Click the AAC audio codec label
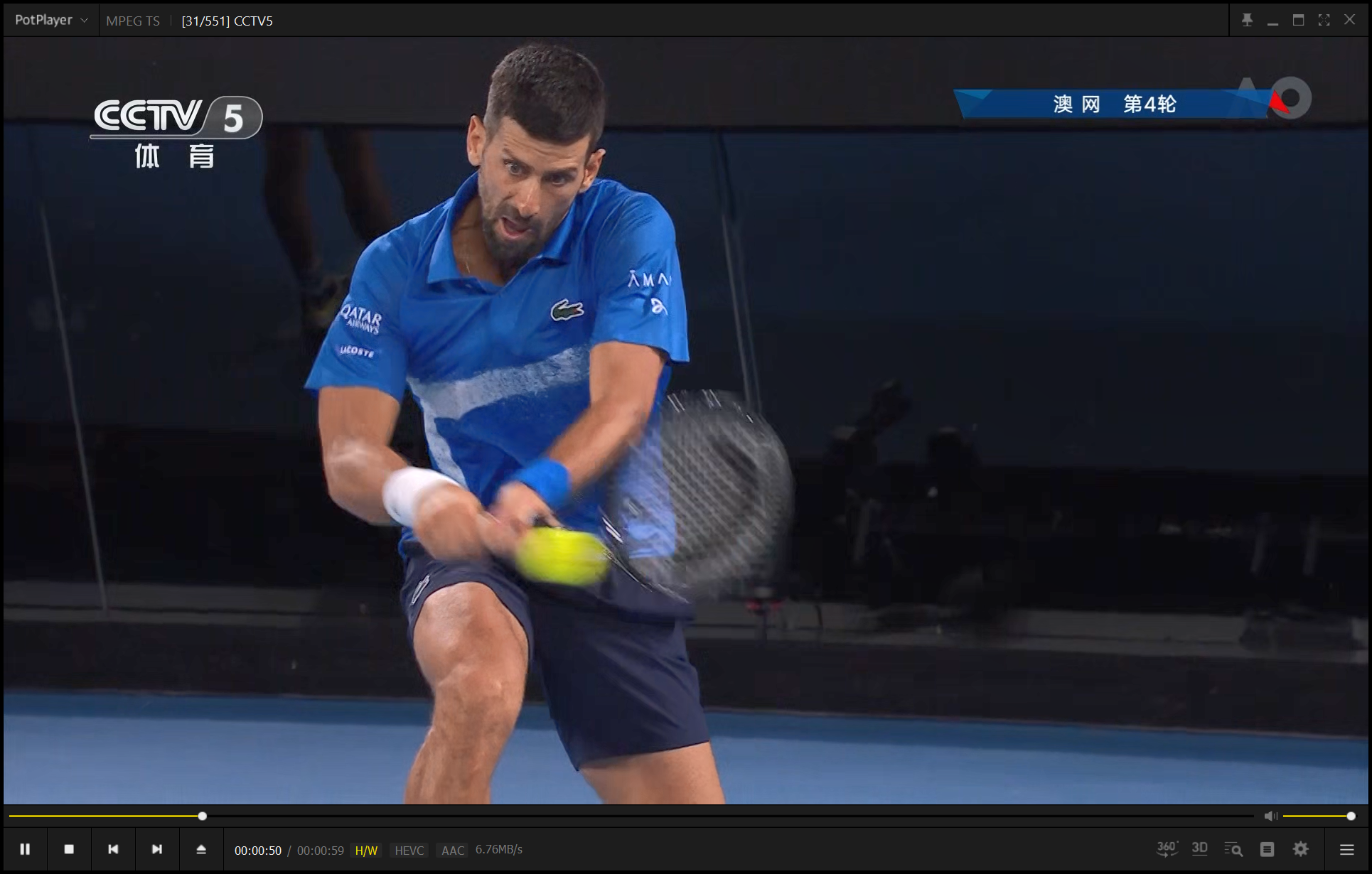This screenshot has width=1372, height=874. click(x=453, y=851)
